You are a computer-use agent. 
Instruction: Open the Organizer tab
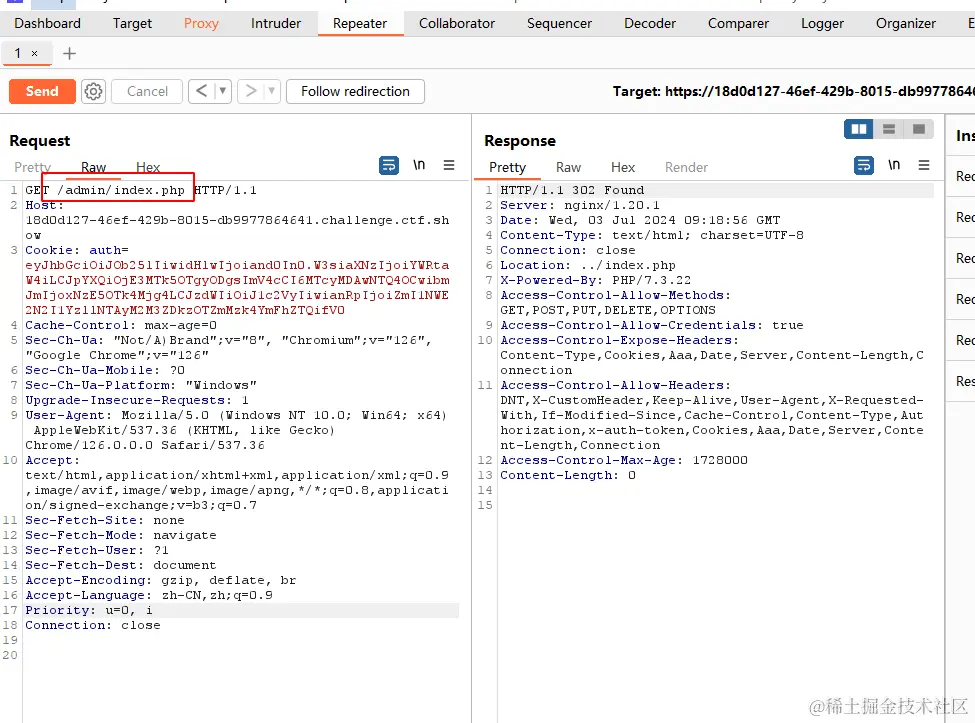905,24
